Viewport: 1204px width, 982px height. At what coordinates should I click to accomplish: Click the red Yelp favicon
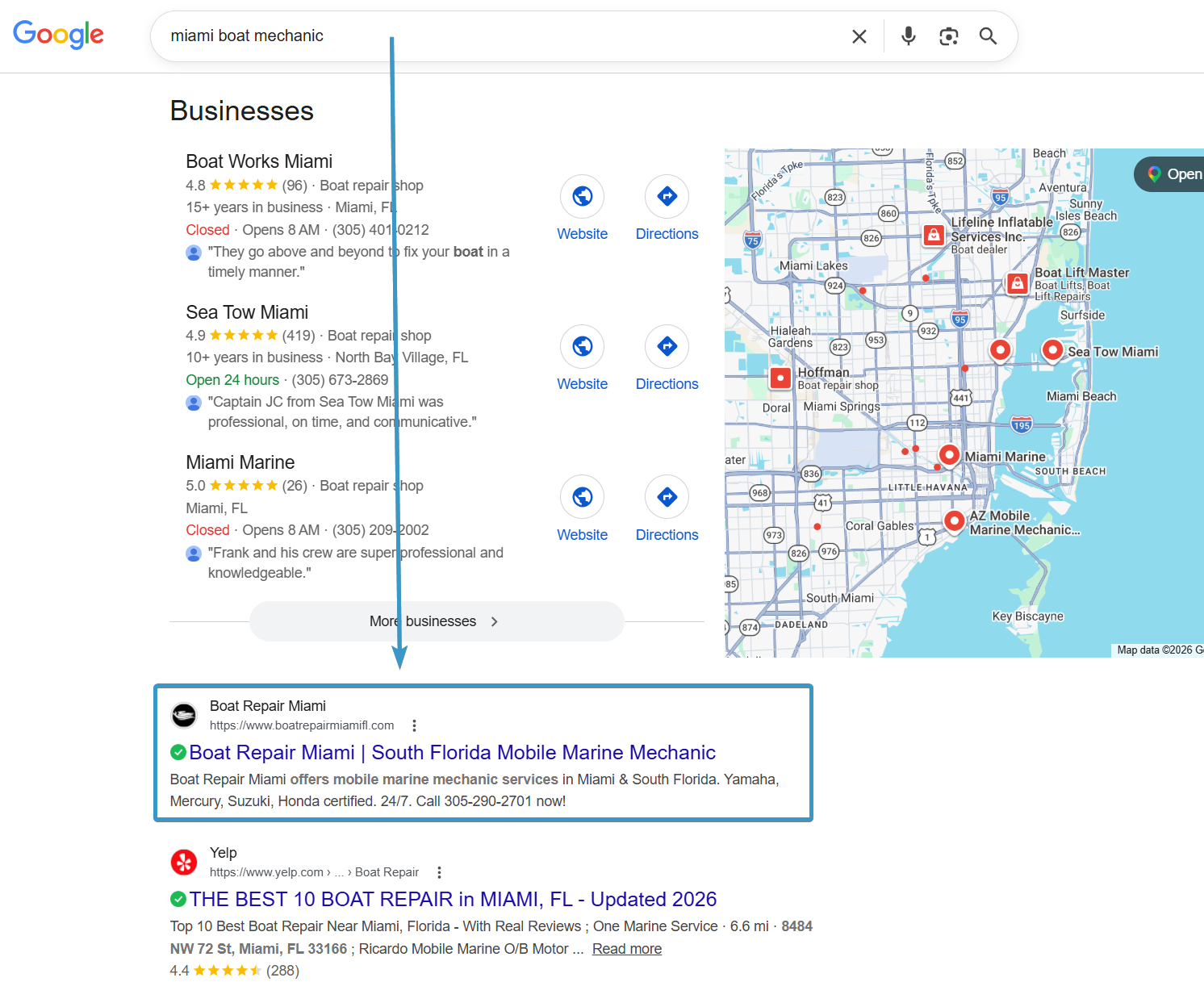coord(183,862)
